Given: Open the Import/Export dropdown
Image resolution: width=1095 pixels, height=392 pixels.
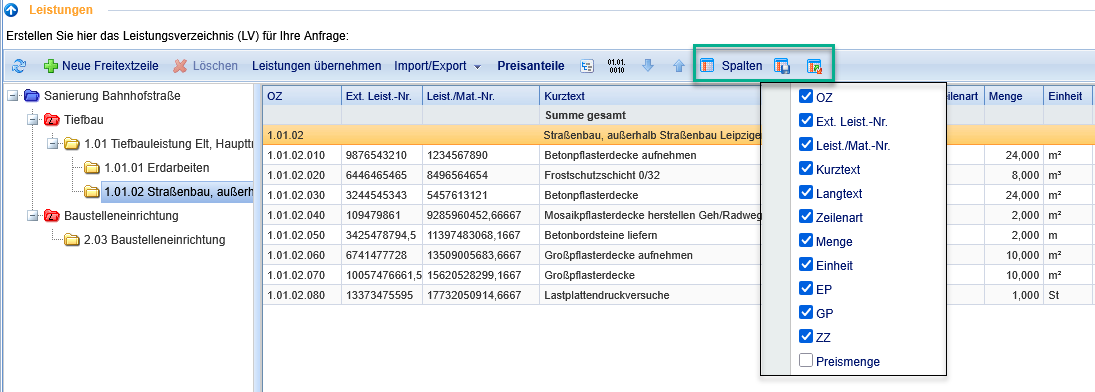Looking at the screenshot, I should [438, 66].
